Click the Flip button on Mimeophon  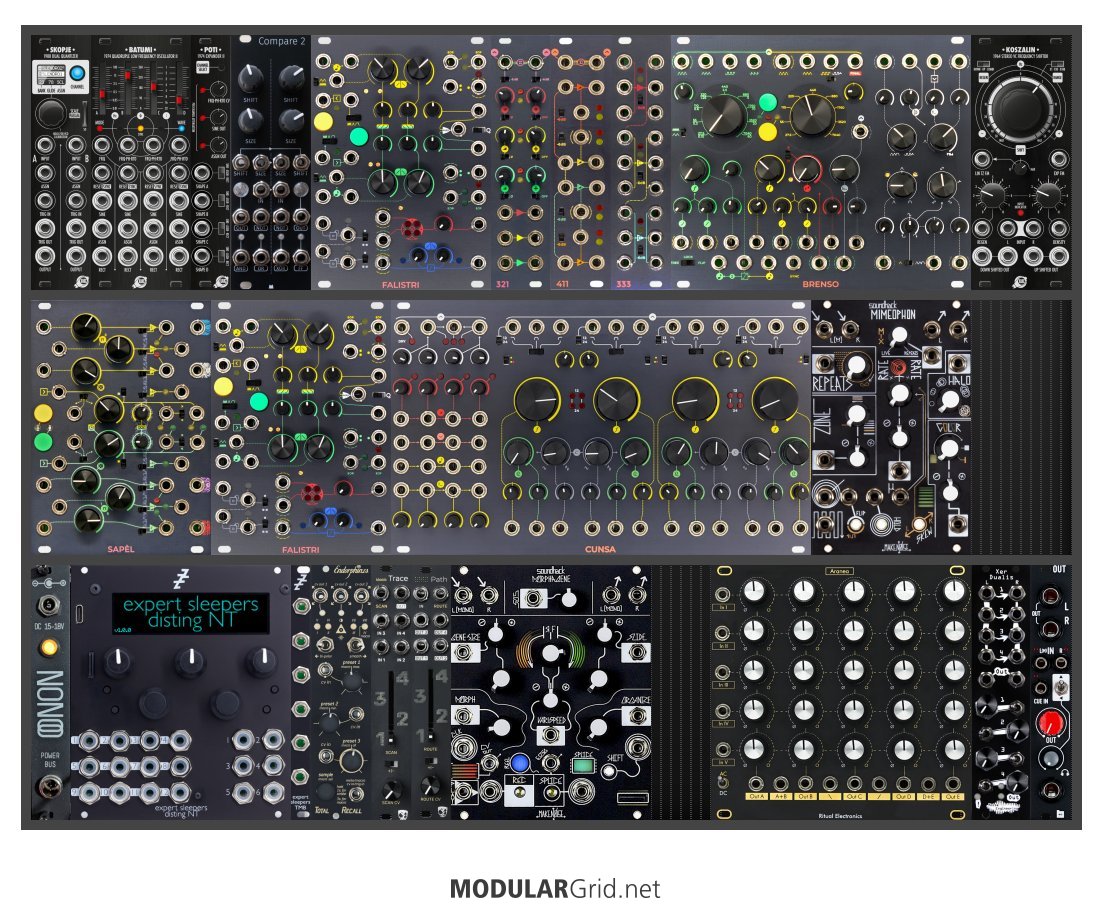coord(855,526)
